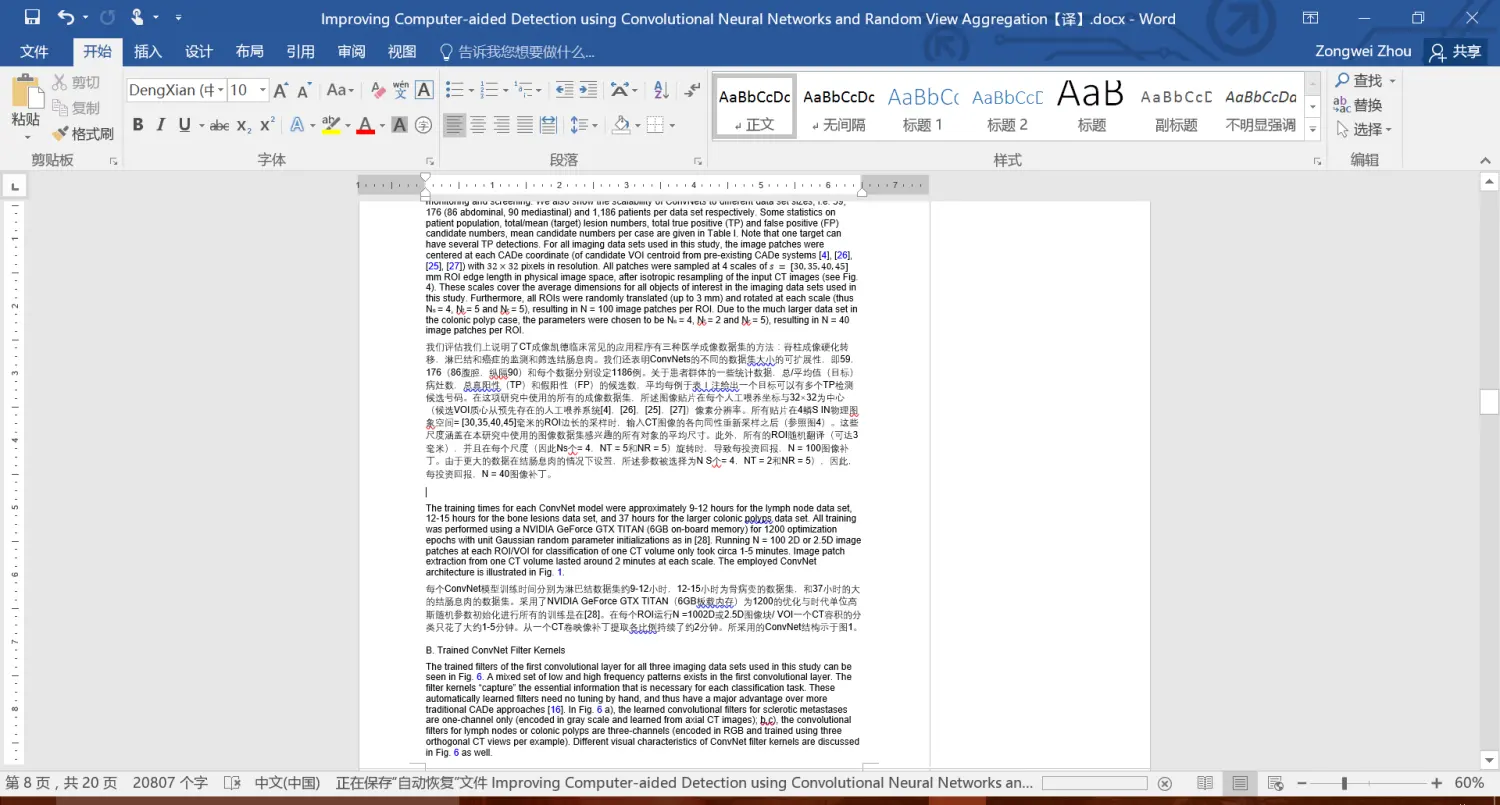
Task: Open the undo history dropdown arrow
Action: 85,18
